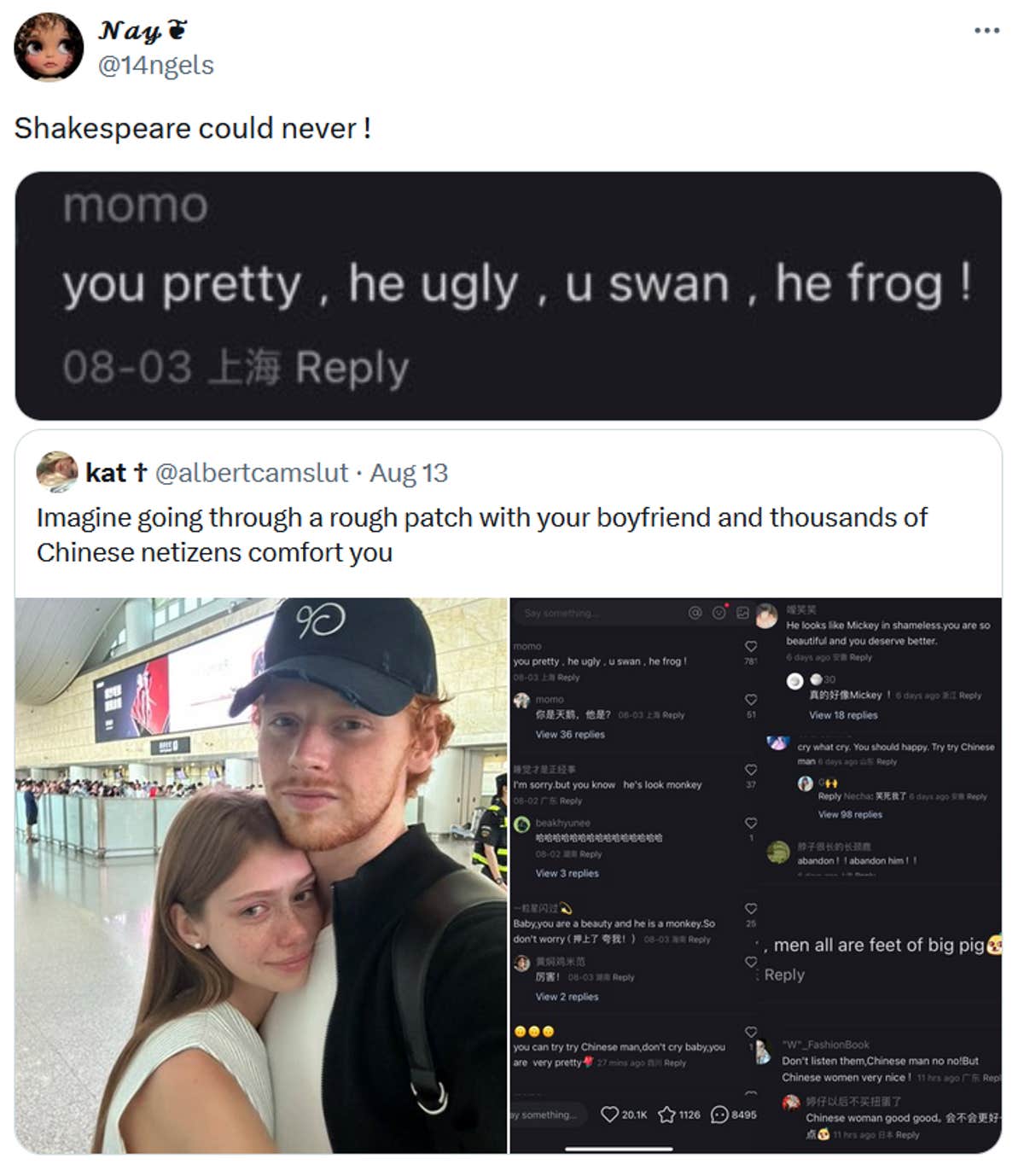Tap the star collect icon showing 1126
The width and height of the screenshot is (1024, 1176).
pos(666,1114)
